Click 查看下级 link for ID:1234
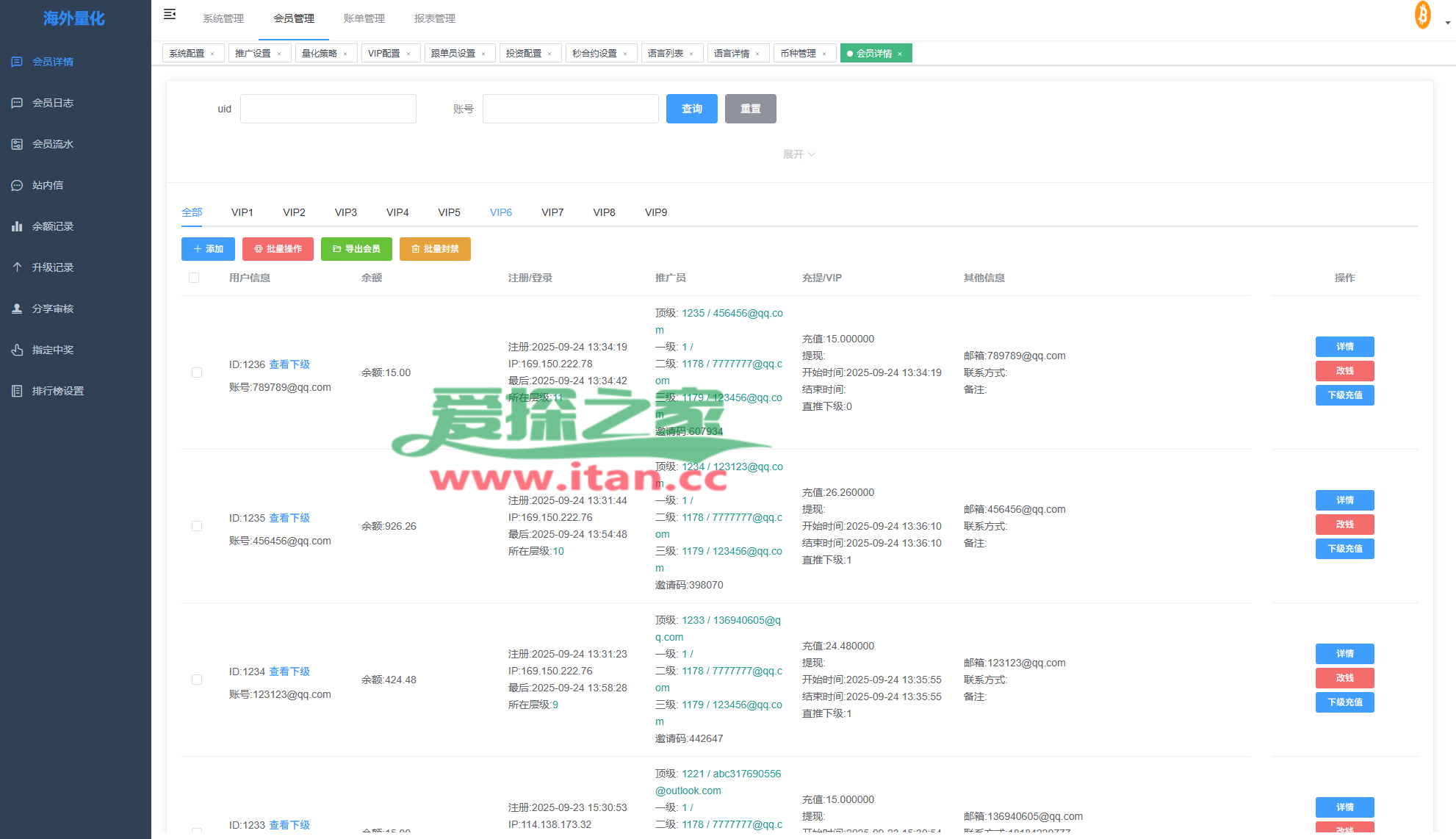Viewport: 1456px width, 839px height. coord(289,671)
